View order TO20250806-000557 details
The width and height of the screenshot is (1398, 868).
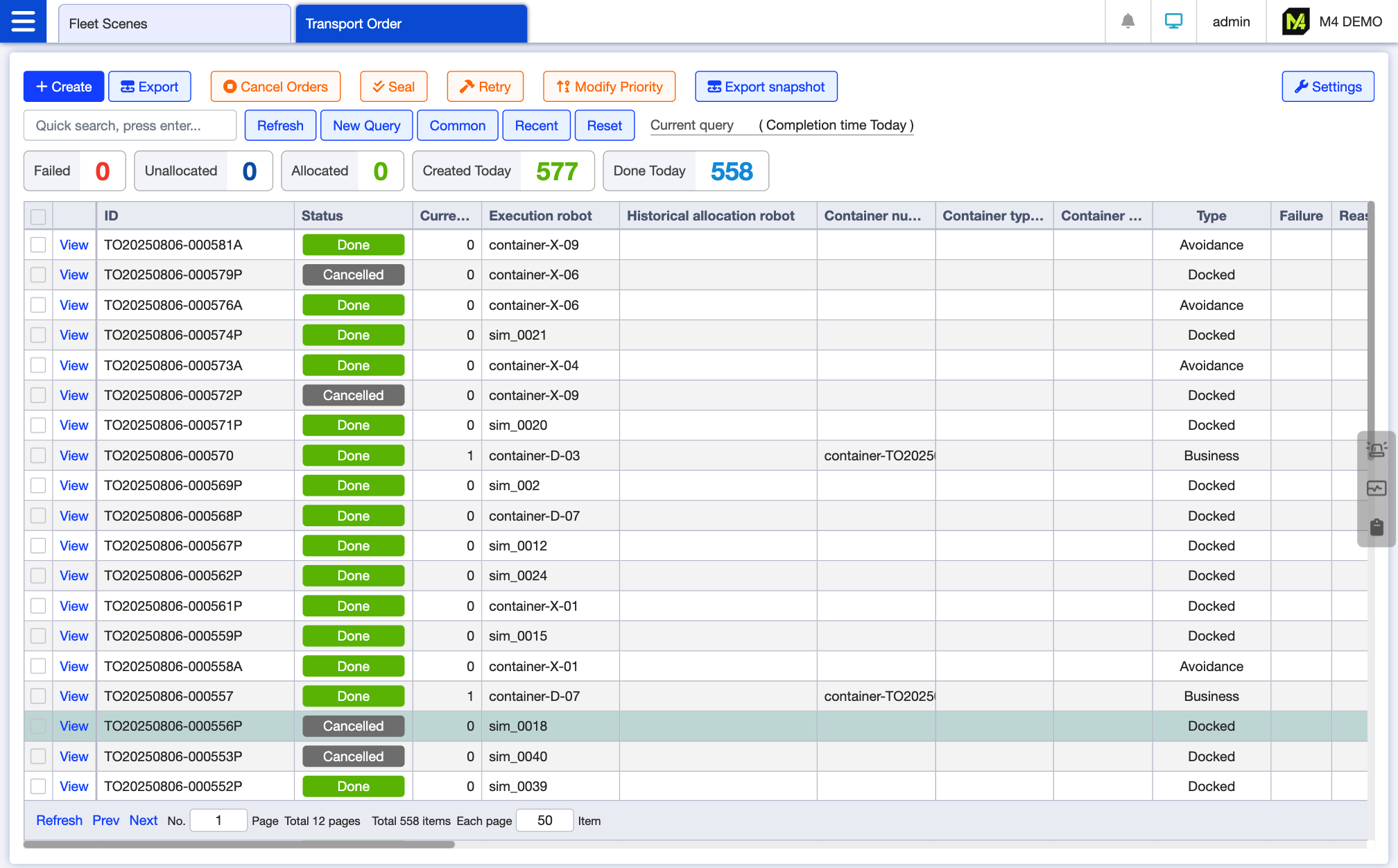(x=74, y=696)
